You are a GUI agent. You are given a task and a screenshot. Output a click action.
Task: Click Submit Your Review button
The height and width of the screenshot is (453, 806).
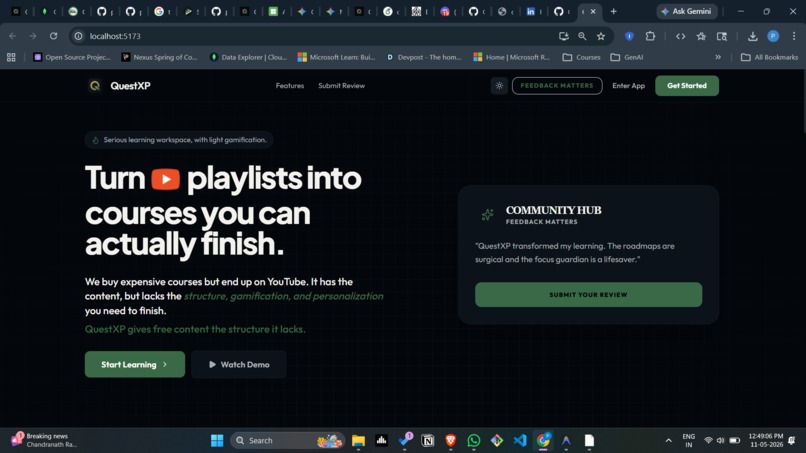tap(588, 295)
